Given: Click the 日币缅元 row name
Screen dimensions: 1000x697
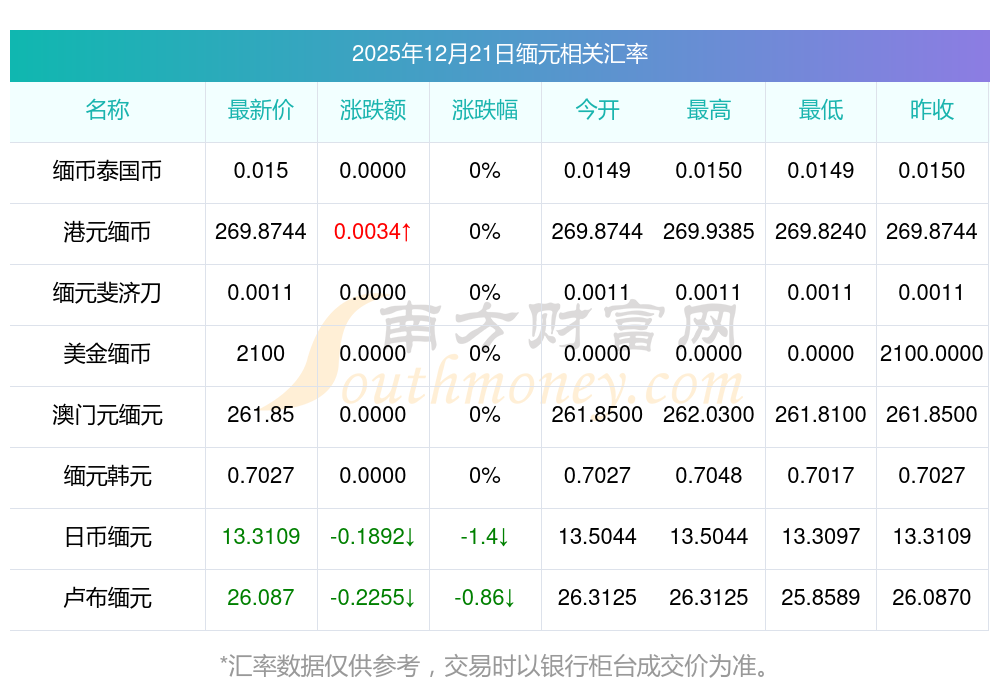Looking at the screenshot, I should pos(107,537).
